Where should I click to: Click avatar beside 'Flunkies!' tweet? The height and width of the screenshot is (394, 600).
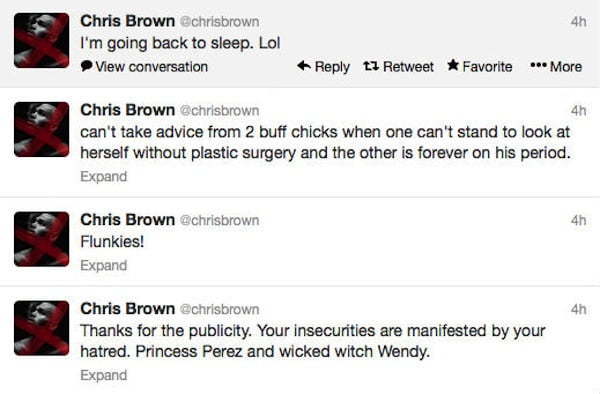(42, 239)
